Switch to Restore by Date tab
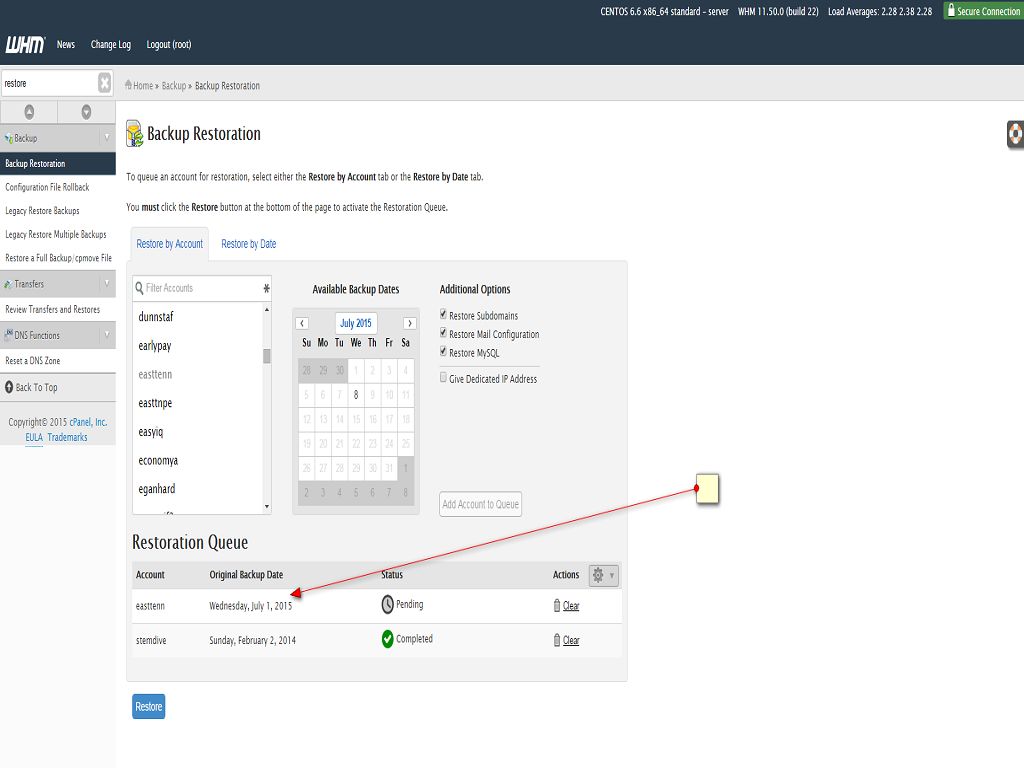Screen dimensions: 1024x768 point(249,244)
